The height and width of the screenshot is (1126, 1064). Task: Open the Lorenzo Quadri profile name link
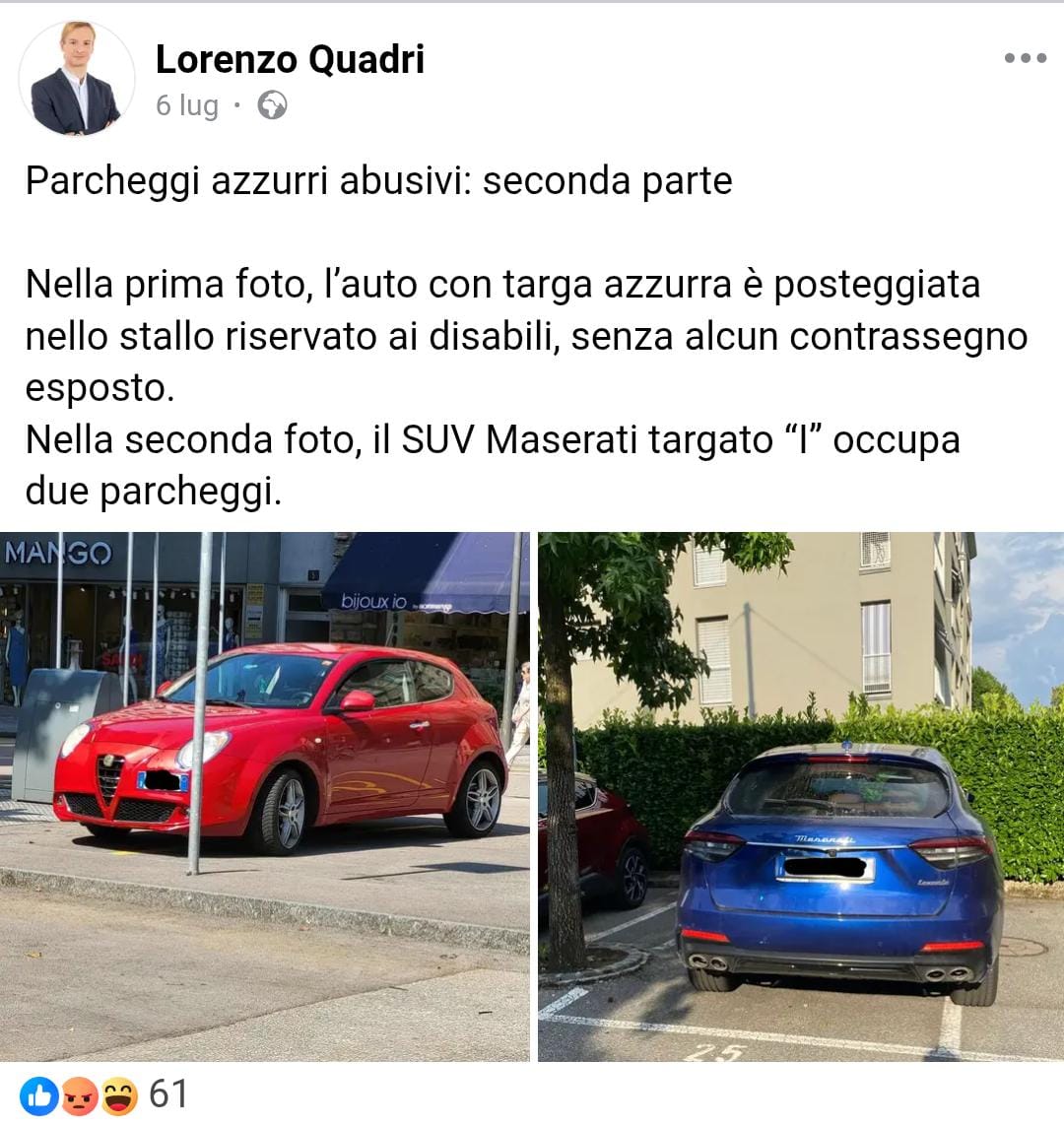(290, 59)
